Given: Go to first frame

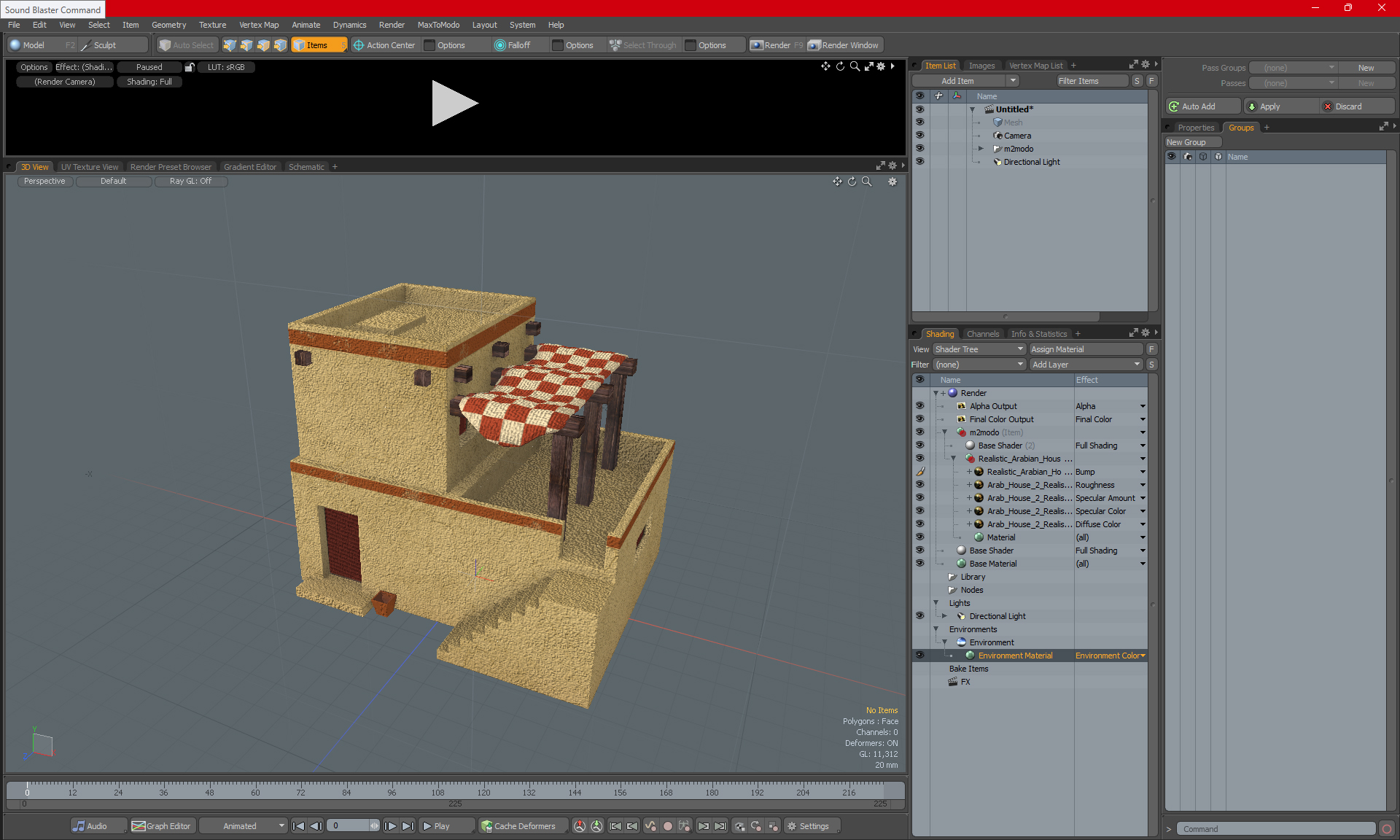Looking at the screenshot, I should pos(299,826).
